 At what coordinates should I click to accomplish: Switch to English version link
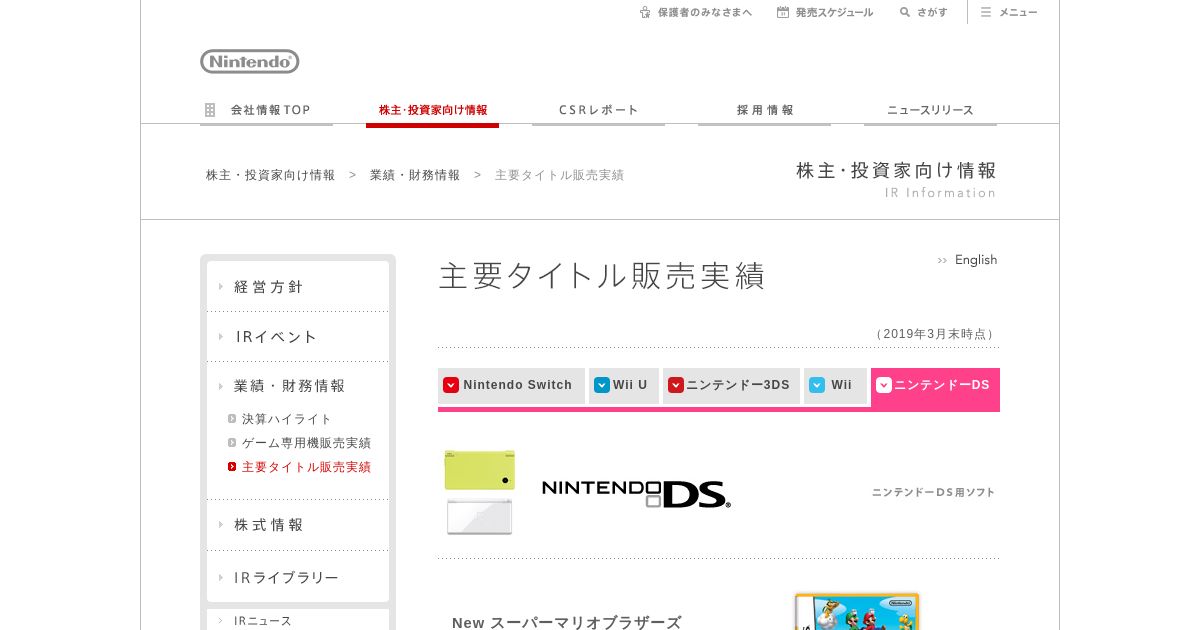point(967,260)
